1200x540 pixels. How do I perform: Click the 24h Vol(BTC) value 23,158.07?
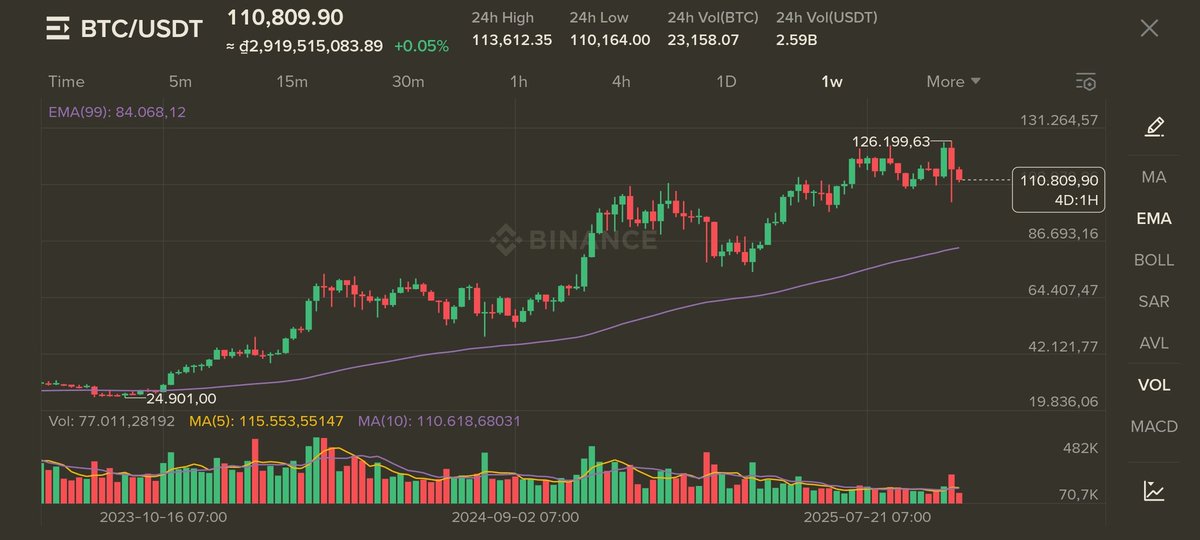[703, 40]
